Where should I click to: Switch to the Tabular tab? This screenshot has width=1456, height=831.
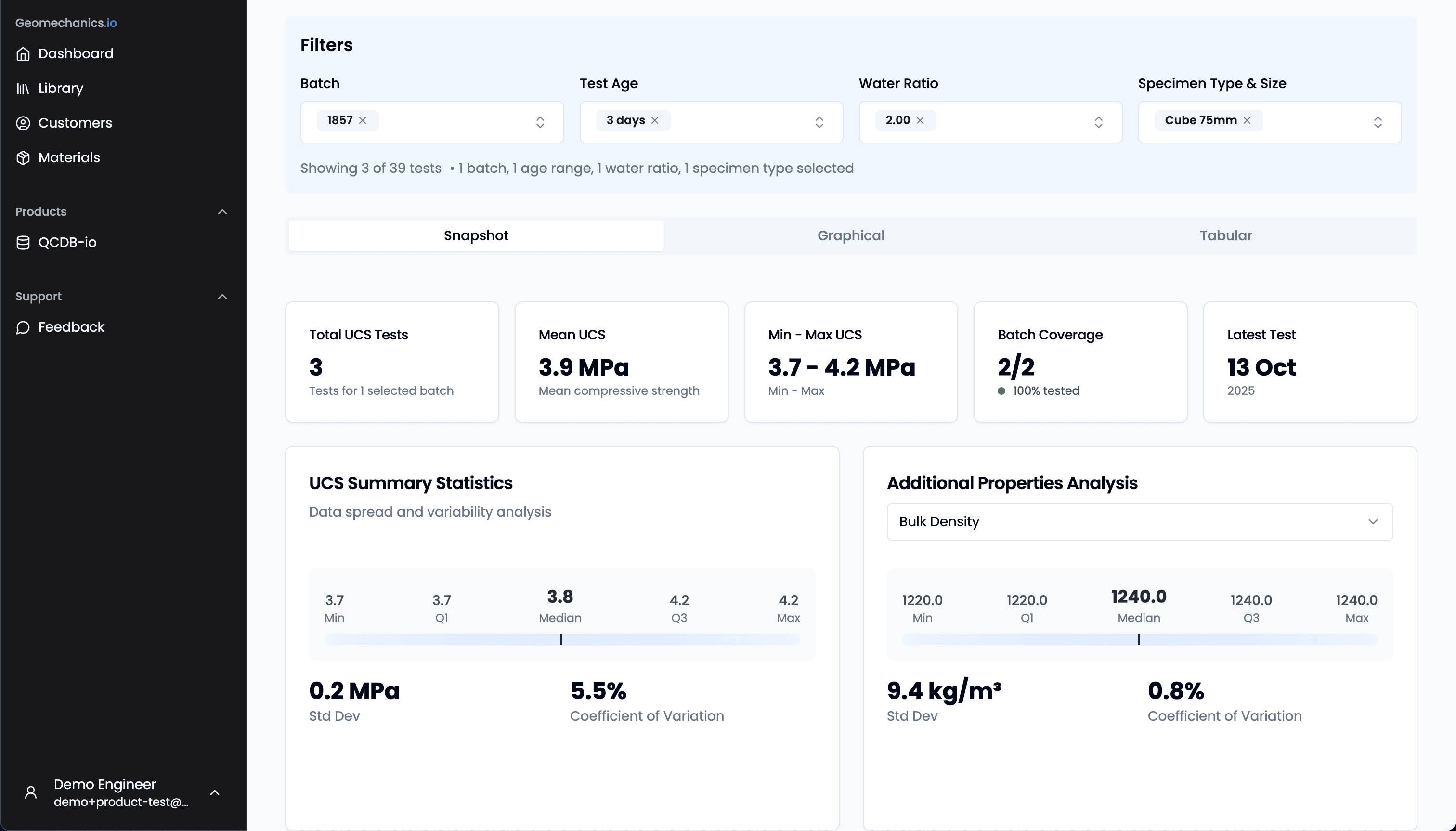pos(1225,235)
